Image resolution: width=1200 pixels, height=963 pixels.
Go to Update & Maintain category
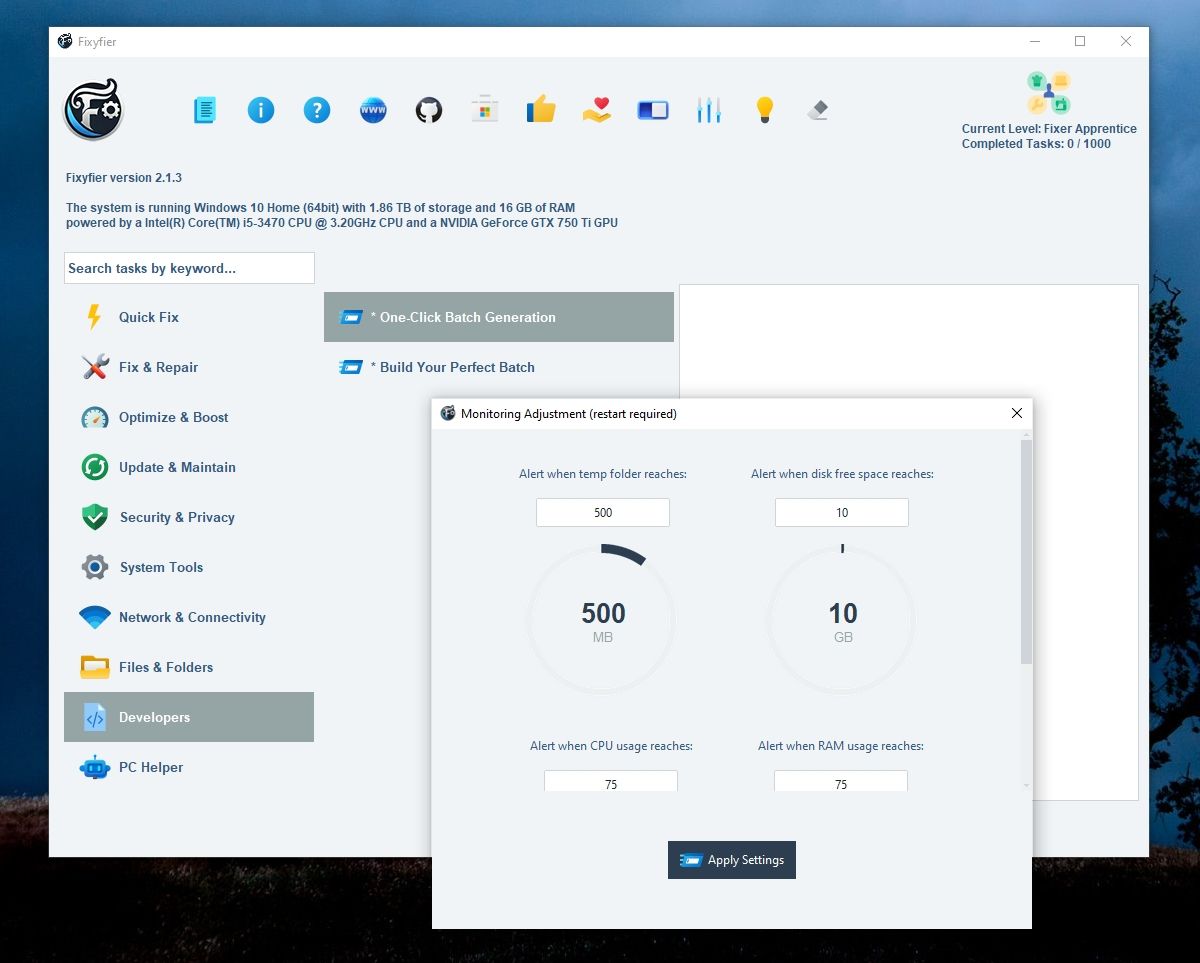click(x=189, y=467)
